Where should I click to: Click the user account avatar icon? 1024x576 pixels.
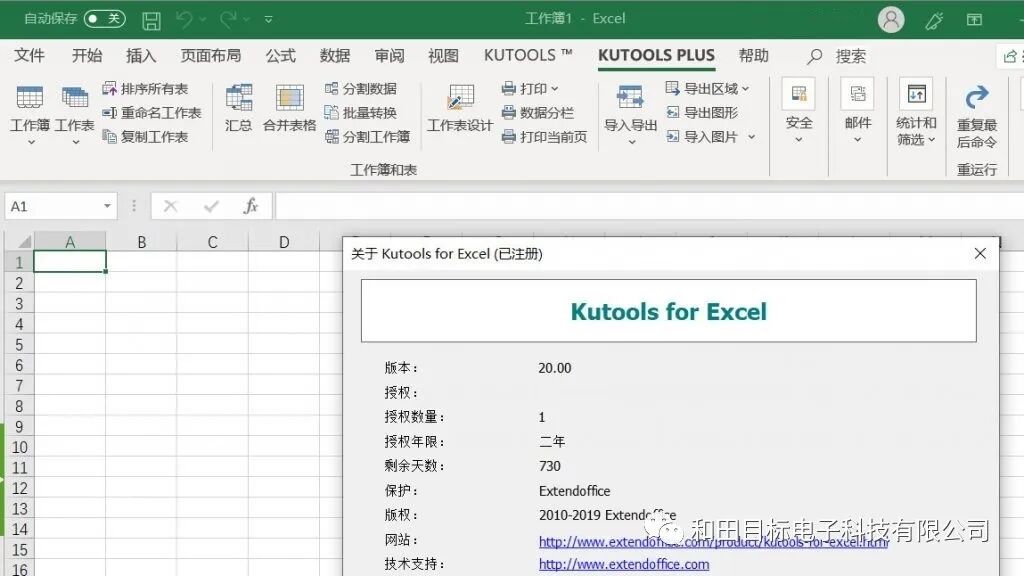coord(891,20)
